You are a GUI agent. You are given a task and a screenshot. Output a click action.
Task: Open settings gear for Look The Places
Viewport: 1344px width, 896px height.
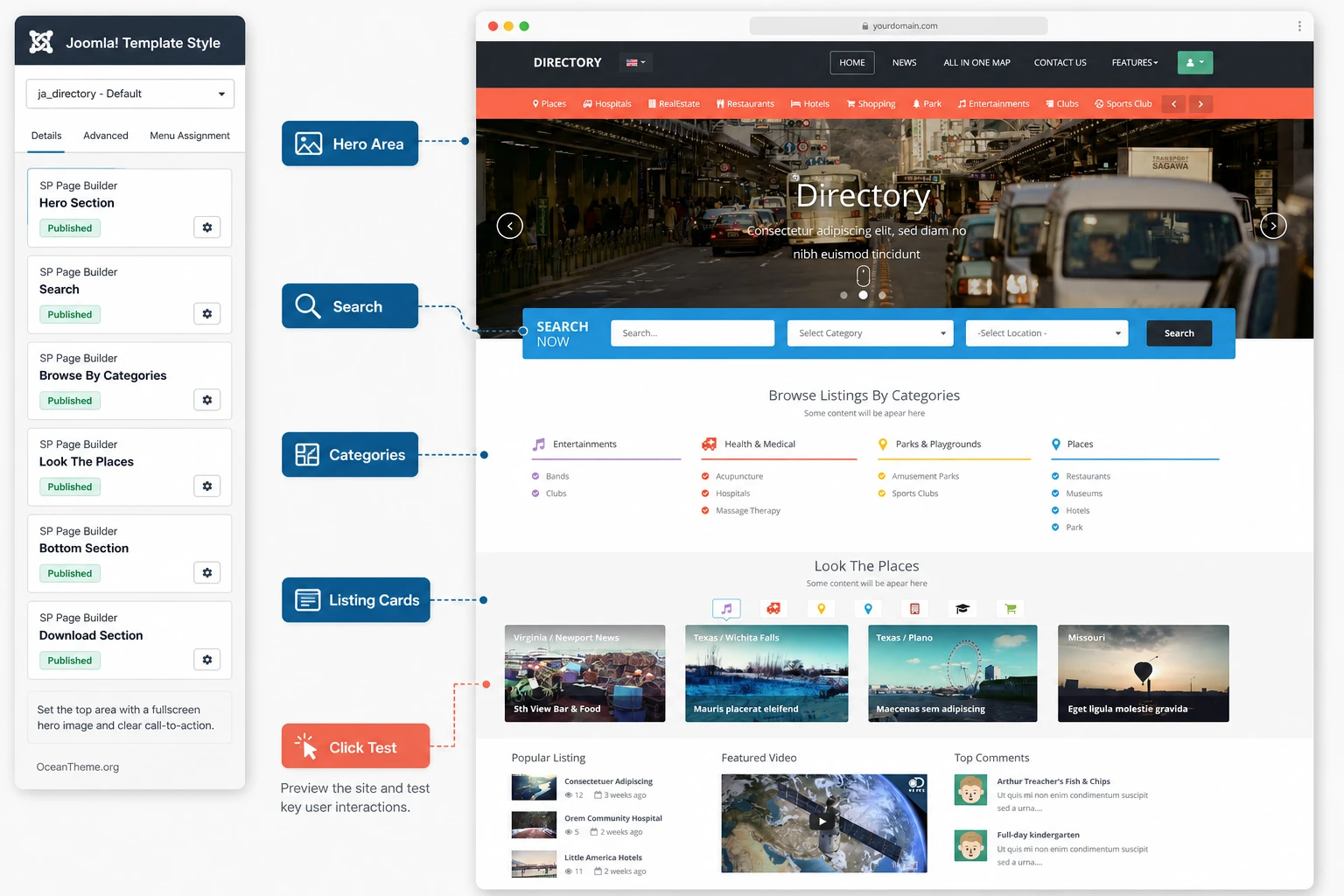click(207, 486)
